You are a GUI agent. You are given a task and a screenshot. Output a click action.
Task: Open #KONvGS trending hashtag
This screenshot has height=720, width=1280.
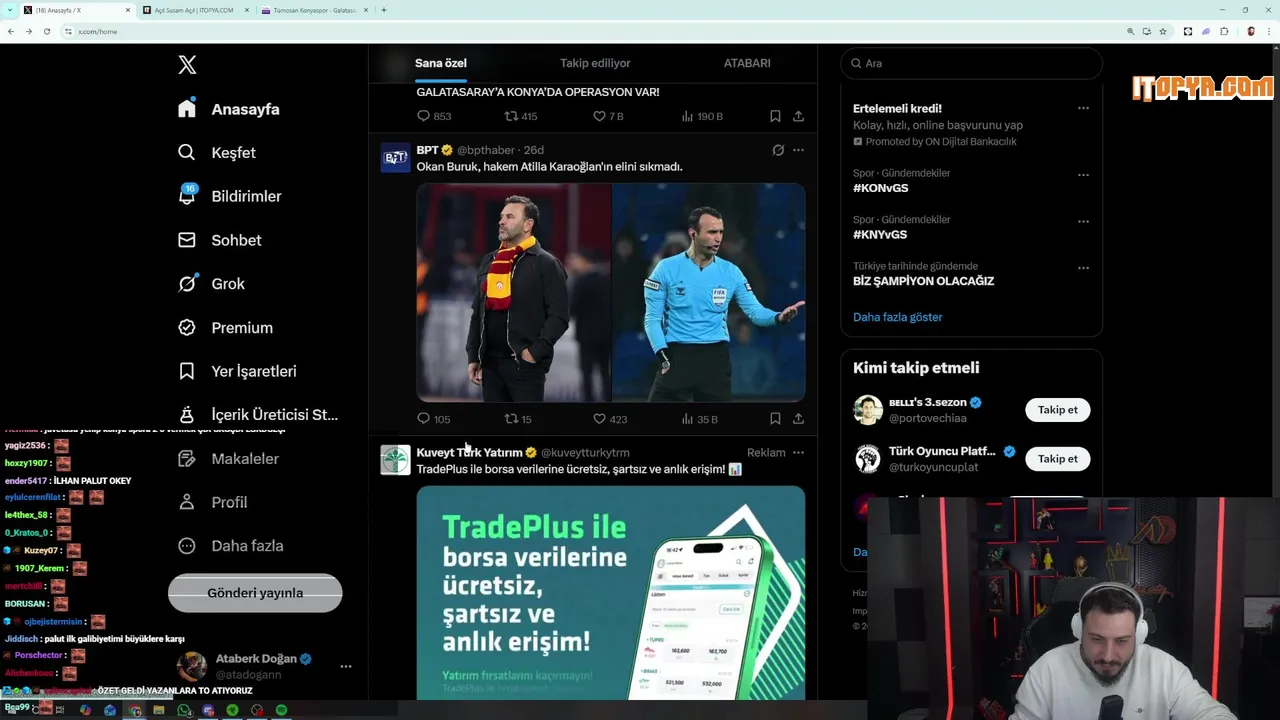(x=881, y=188)
